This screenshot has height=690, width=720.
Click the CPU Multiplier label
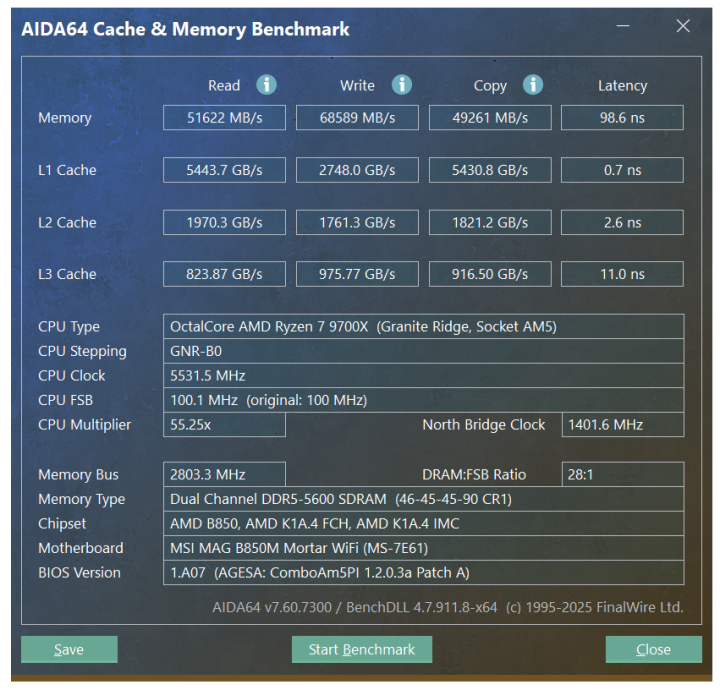[84, 425]
